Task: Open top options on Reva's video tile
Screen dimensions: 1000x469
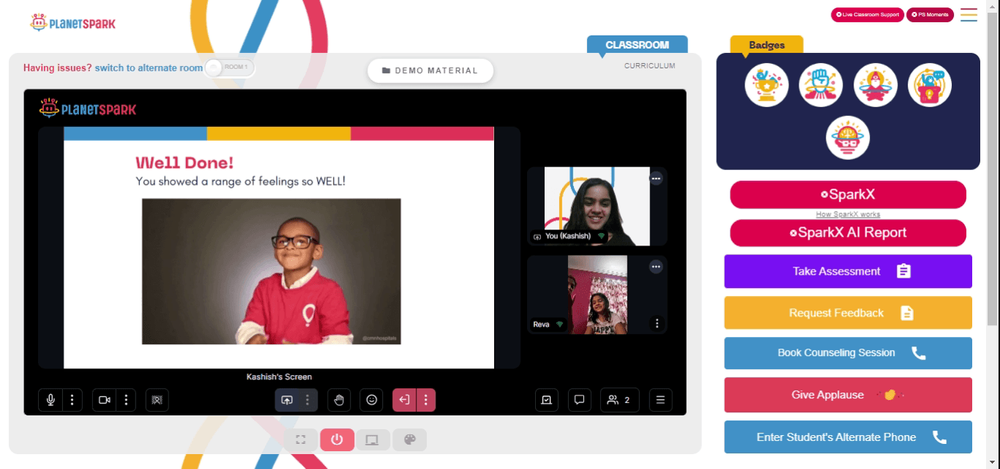Action: point(656,267)
